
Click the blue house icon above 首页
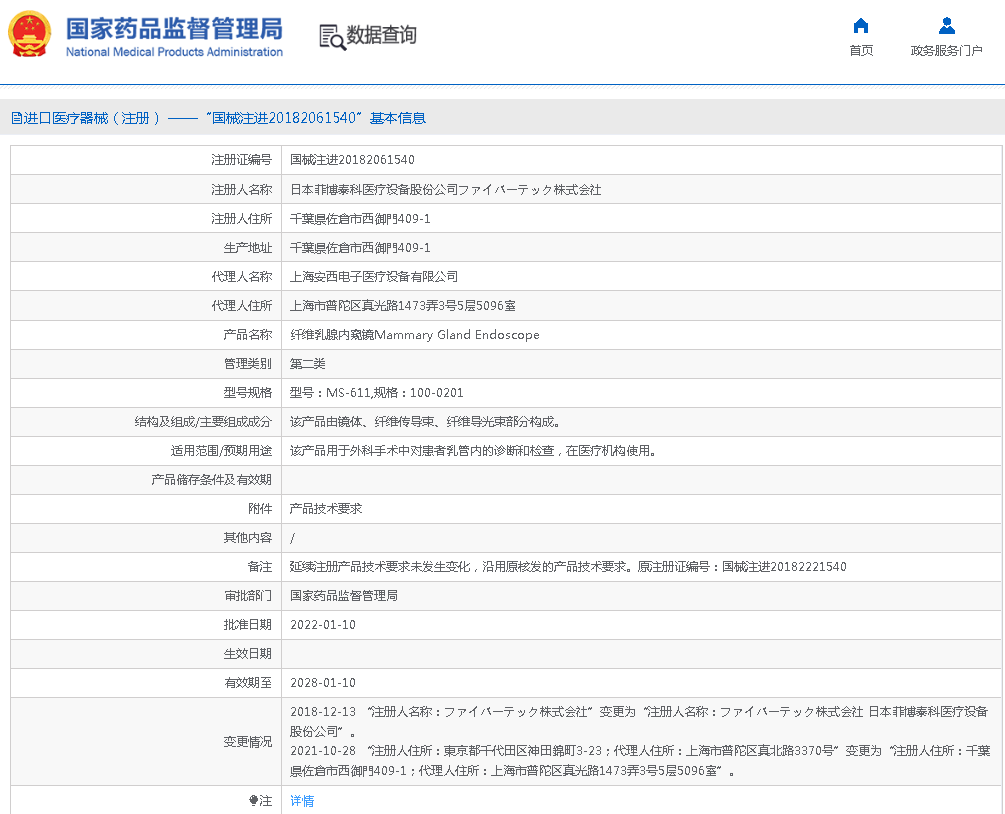coord(860,27)
